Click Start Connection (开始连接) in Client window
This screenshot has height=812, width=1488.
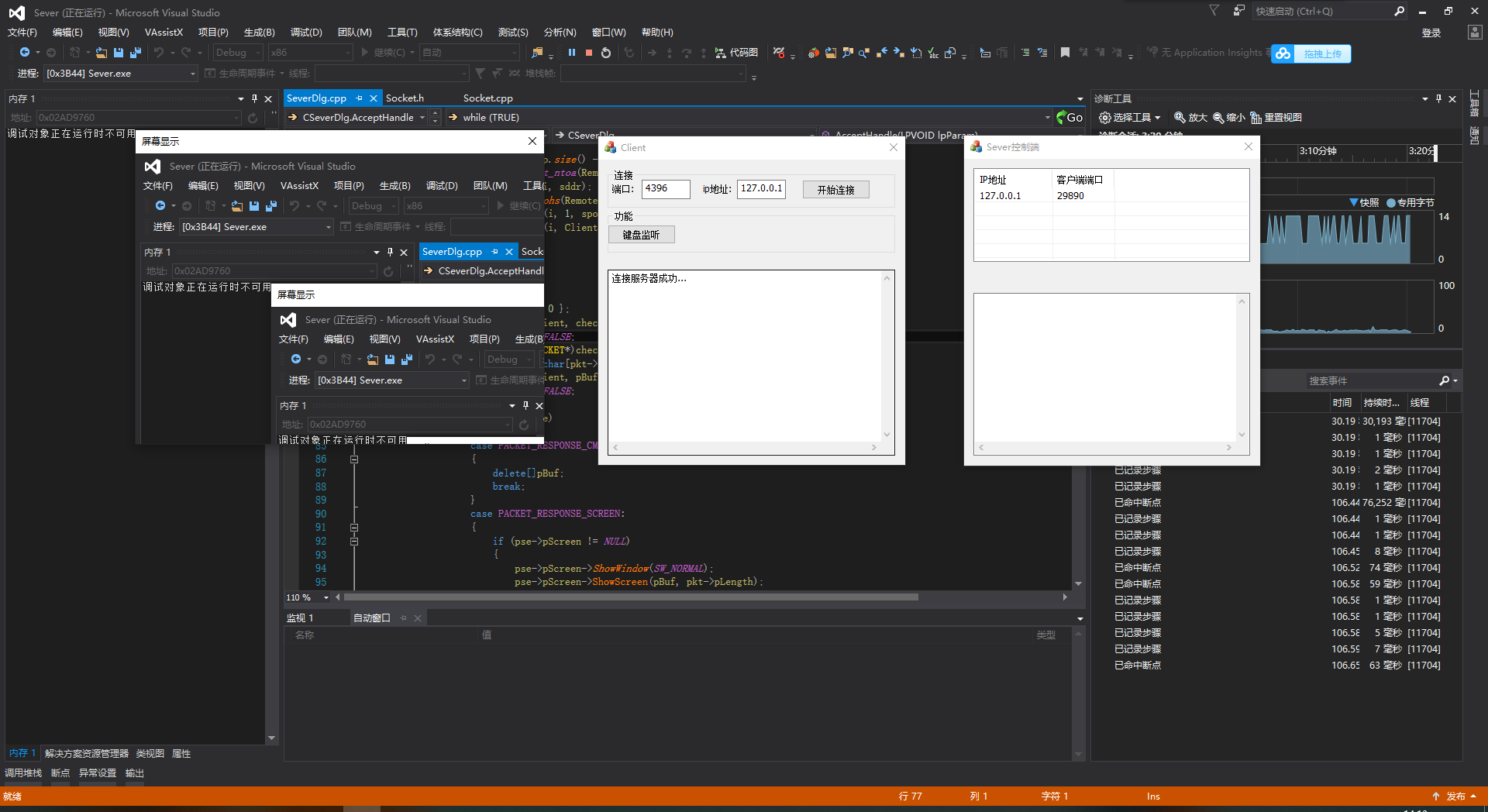pos(835,190)
